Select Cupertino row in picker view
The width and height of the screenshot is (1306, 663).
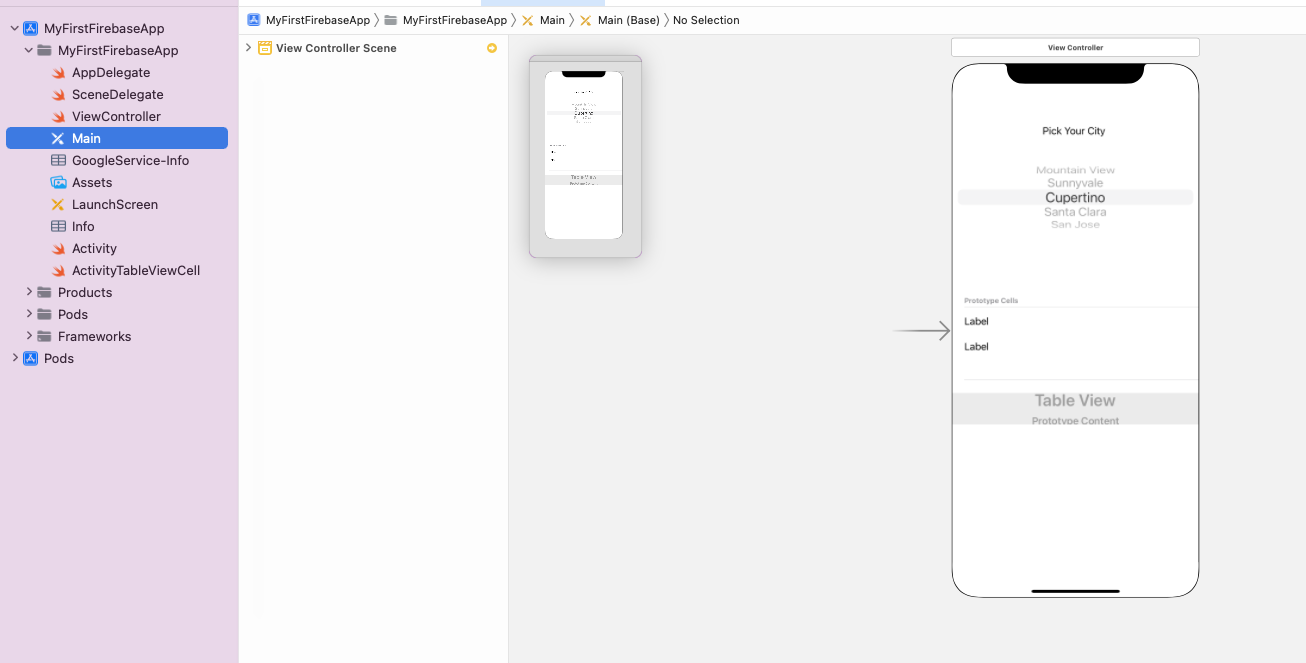tap(1075, 198)
